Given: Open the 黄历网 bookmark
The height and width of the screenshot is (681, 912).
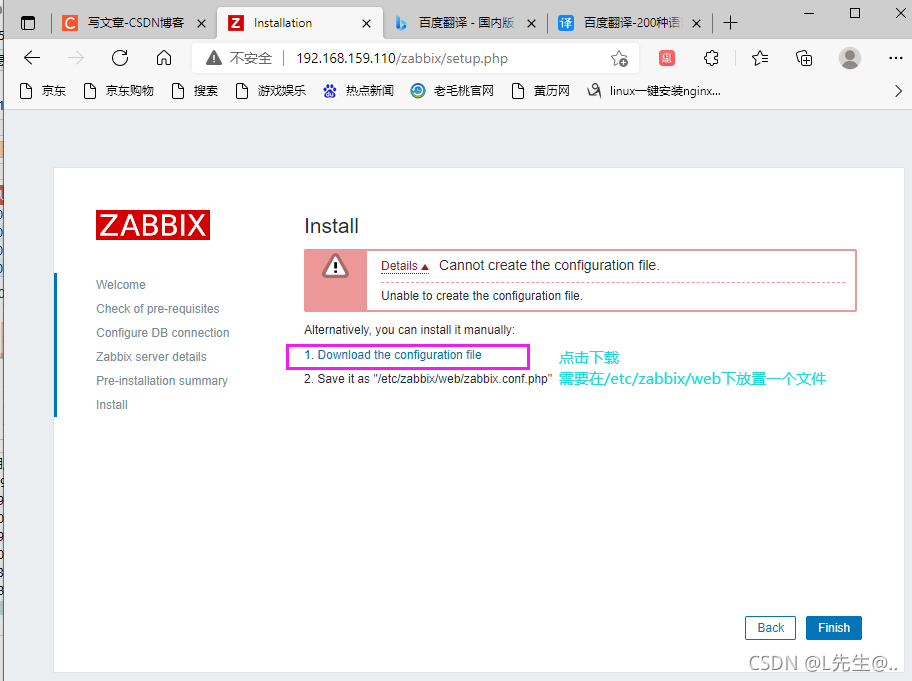Looking at the screenshot, I should point(540,91).
